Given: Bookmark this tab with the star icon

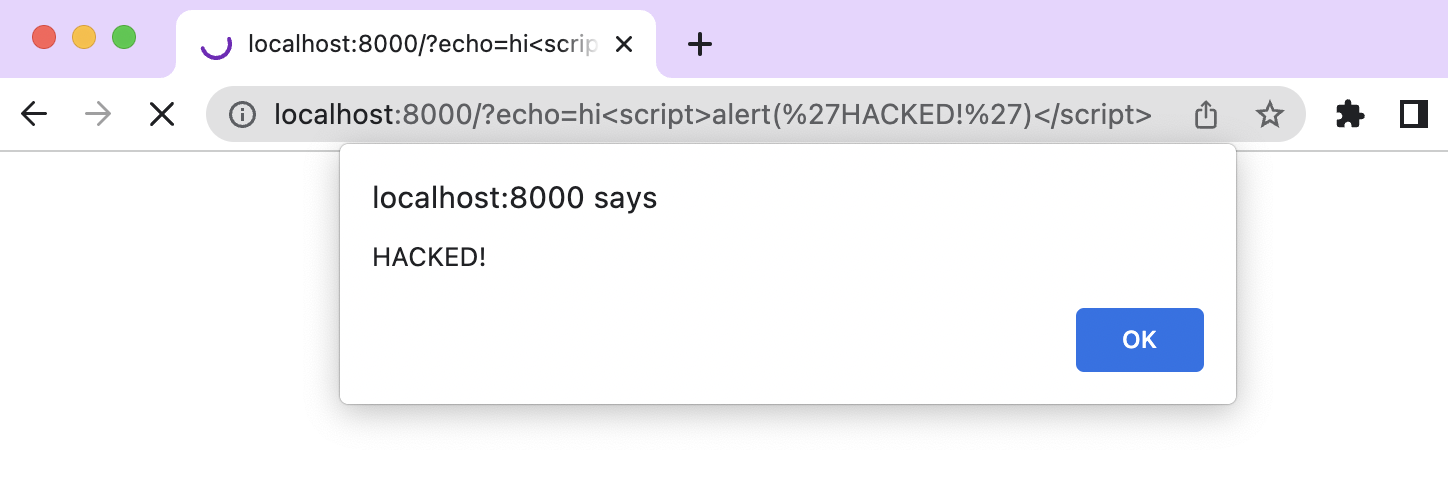Looking at the screenshot, I should [1269, 115].
